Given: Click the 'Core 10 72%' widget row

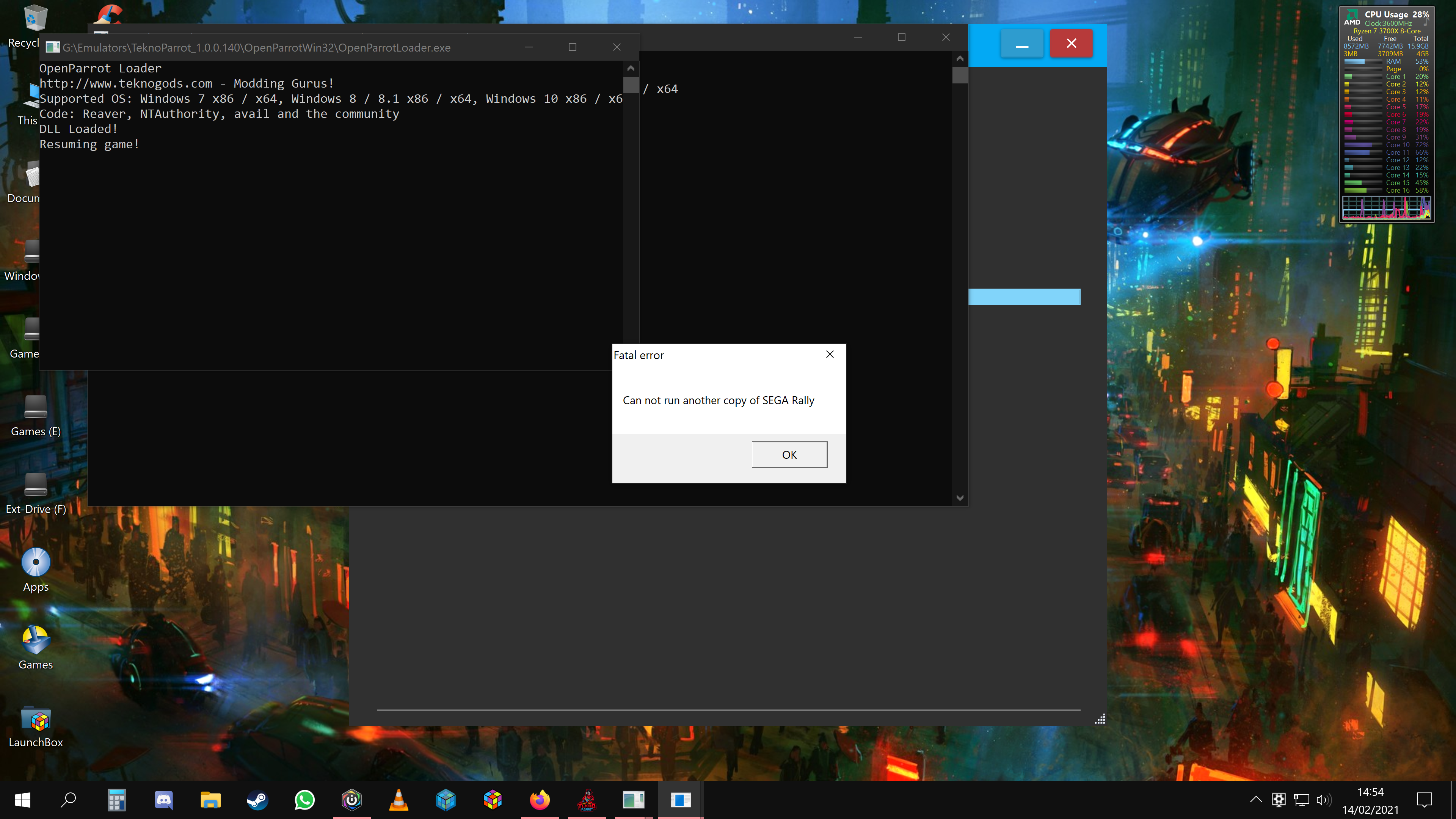Looking at the screenshot, I should (1387, 145).
